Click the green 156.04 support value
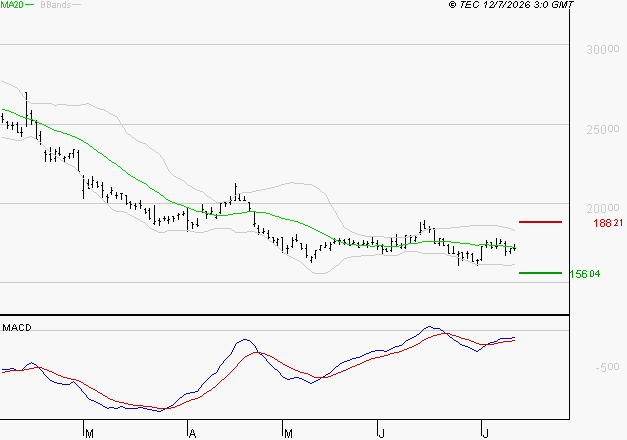This screenshot has width=627, height=440. 585,274
